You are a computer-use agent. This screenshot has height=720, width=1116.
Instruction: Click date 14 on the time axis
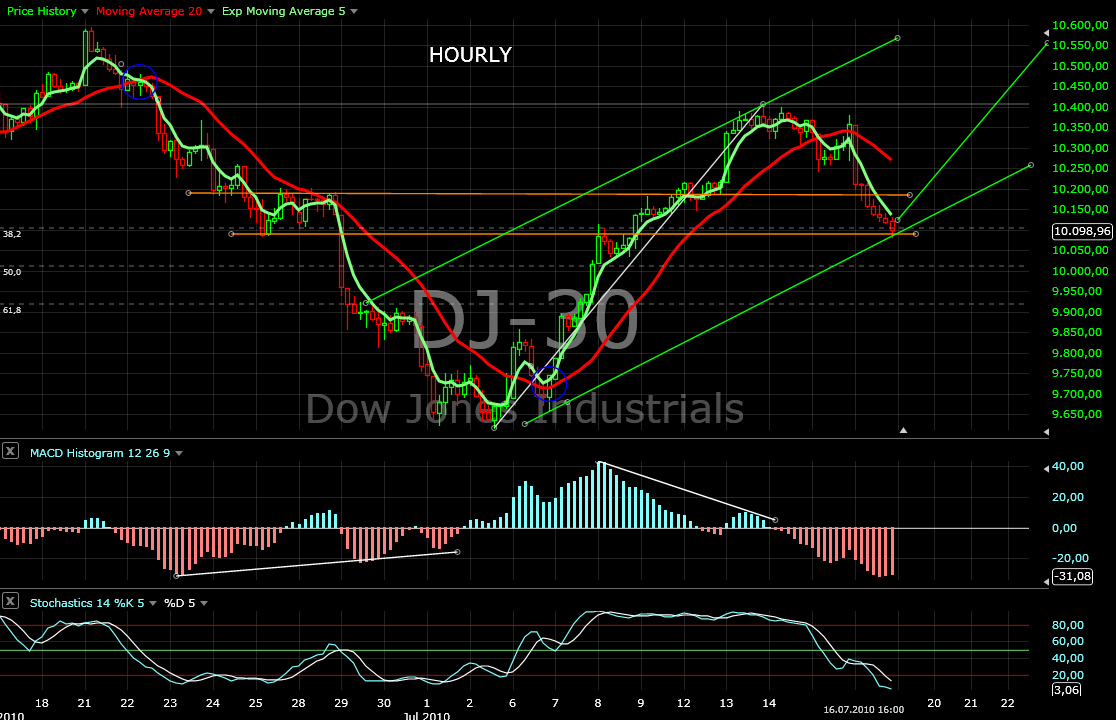(769, 703)
